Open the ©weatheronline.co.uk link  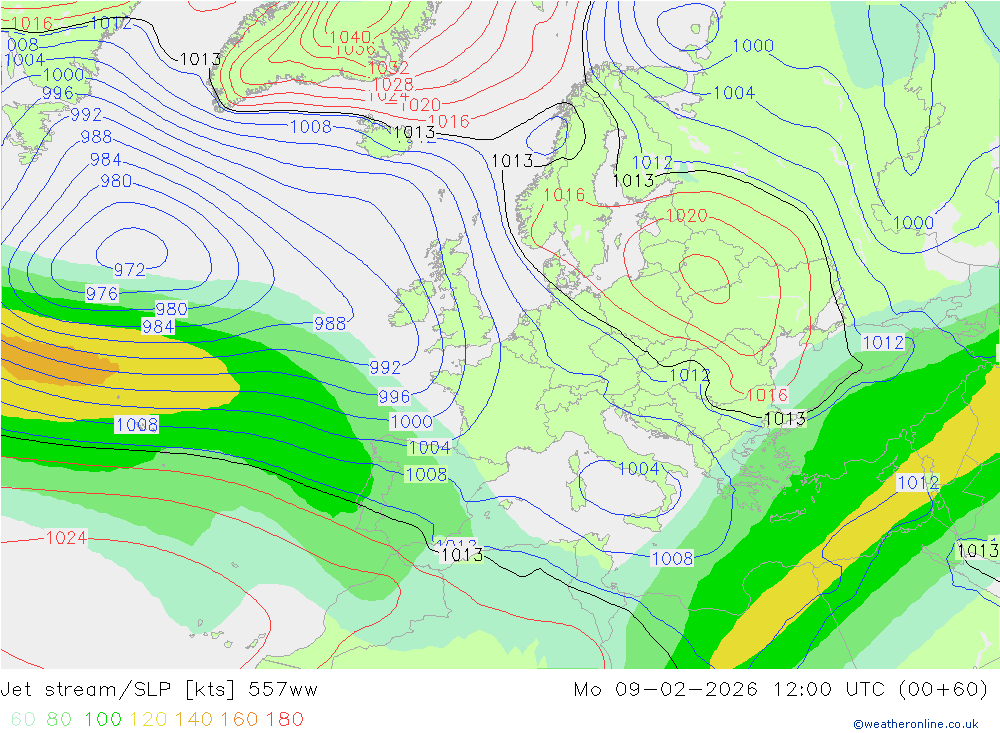click(916, 724)
